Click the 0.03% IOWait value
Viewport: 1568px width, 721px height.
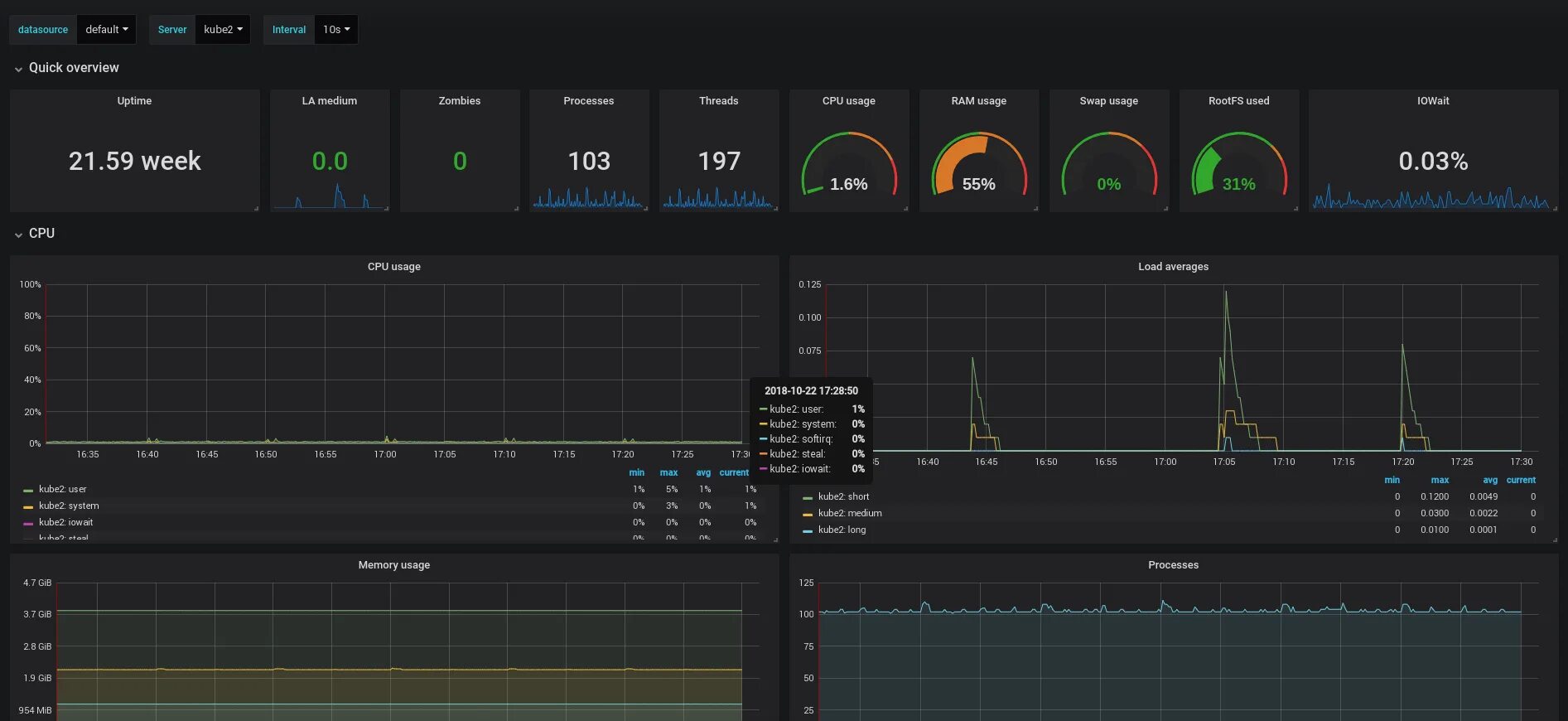tap(1434, 161)
